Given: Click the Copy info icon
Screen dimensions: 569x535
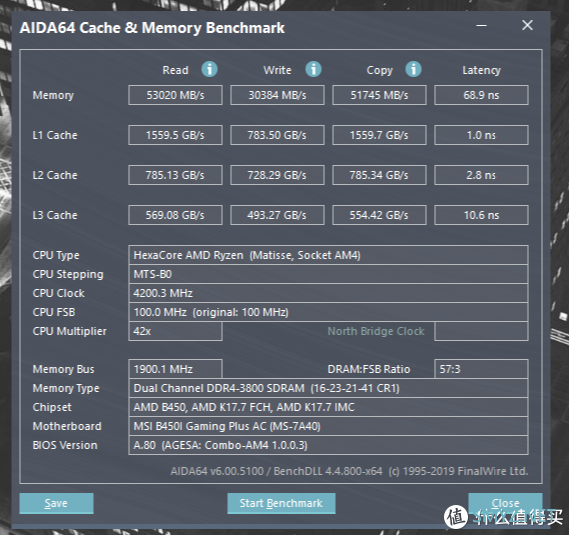Looking at the screenshot, I should pyautogui.click(x=413, y=69).
